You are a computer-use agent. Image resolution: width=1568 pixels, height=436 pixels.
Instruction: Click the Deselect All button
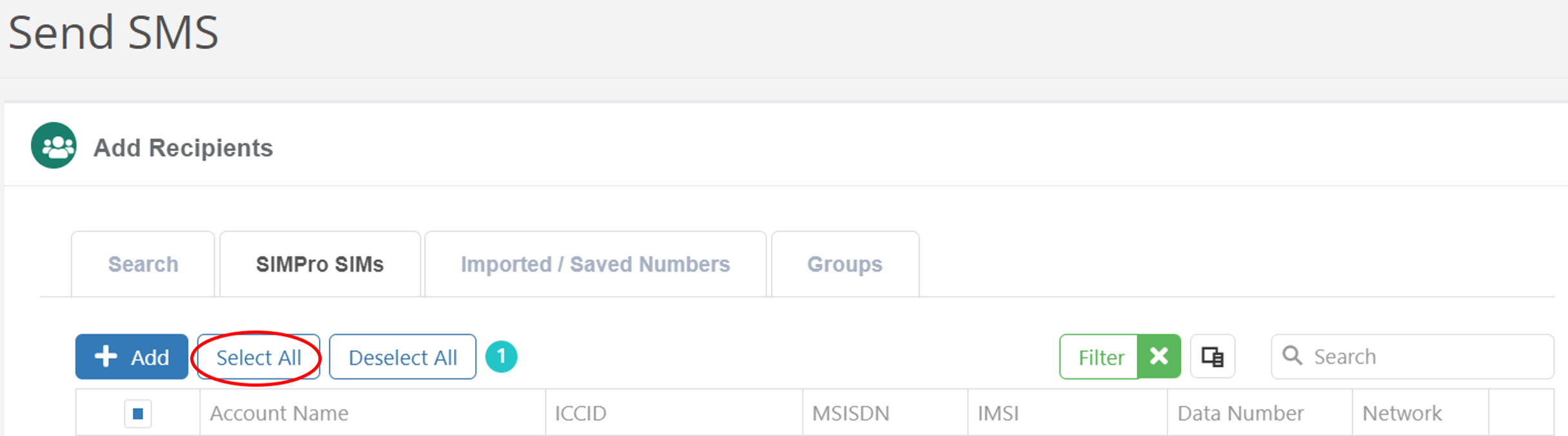pos(402,357)
